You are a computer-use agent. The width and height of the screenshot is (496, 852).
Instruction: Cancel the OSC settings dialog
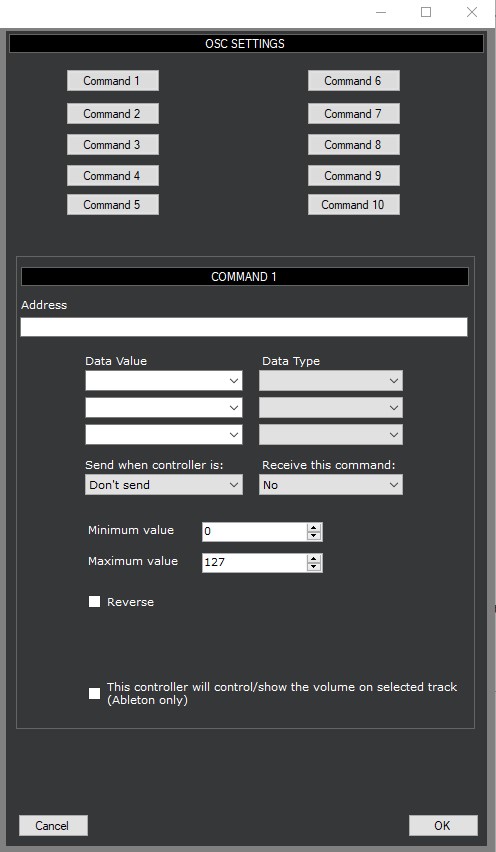coord(53,825)
